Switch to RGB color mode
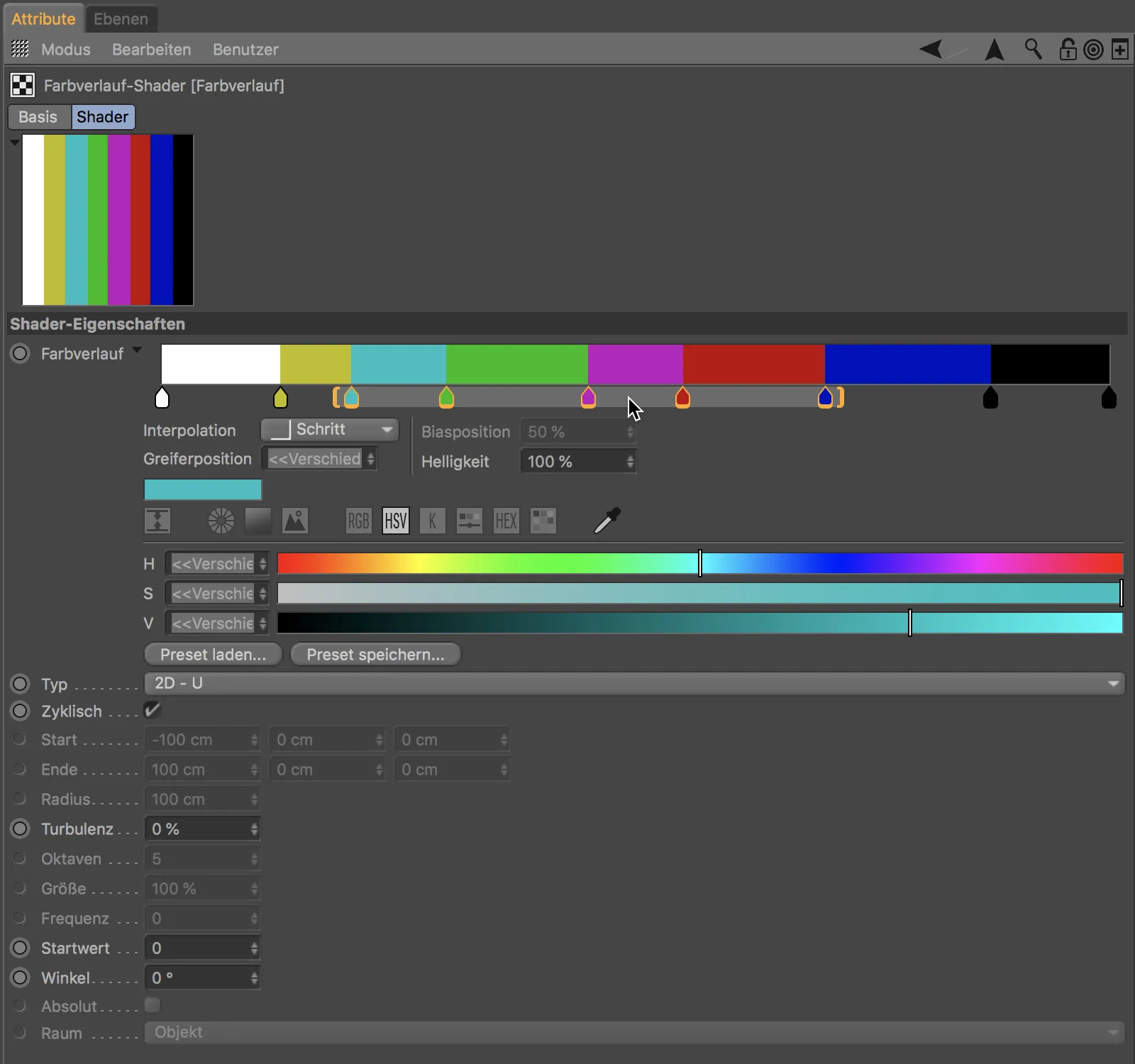Viewport: 1135px width, 1064px height. (x=358, y=521)
